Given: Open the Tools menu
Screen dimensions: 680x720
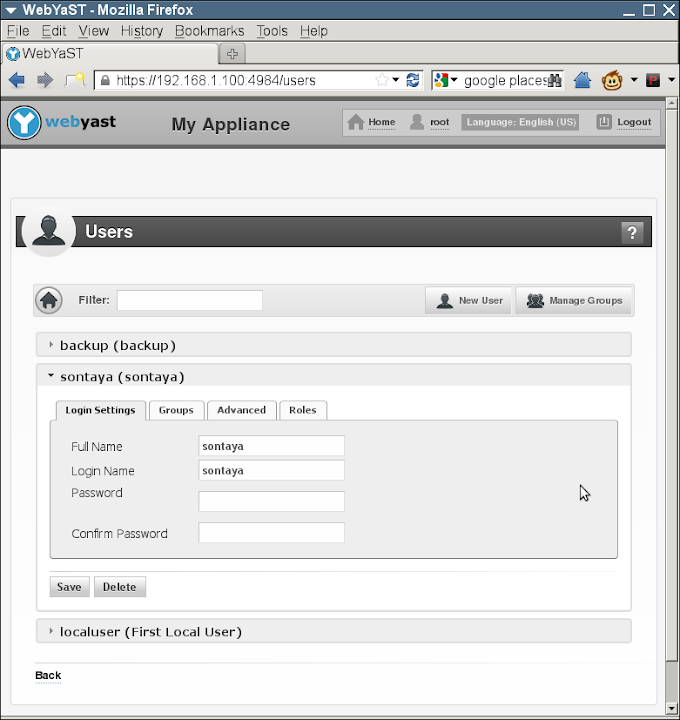Looking at the screenshot, I should point(272,31).
